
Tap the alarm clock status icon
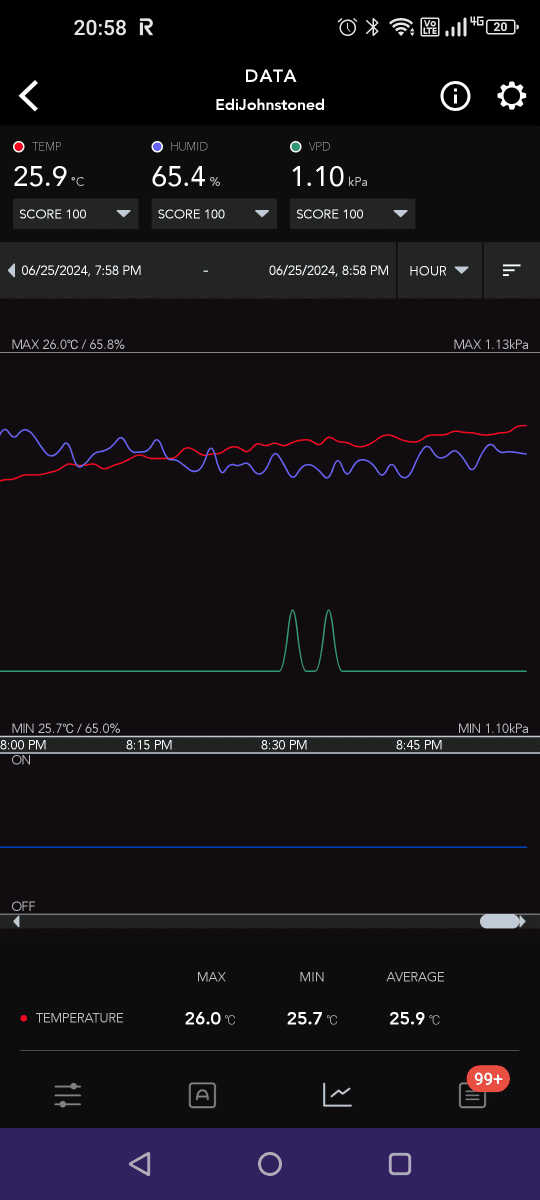(347, 27)
